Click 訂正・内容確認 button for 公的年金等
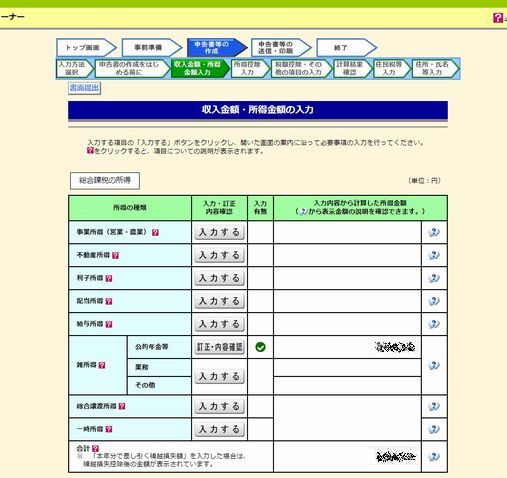 219,347
